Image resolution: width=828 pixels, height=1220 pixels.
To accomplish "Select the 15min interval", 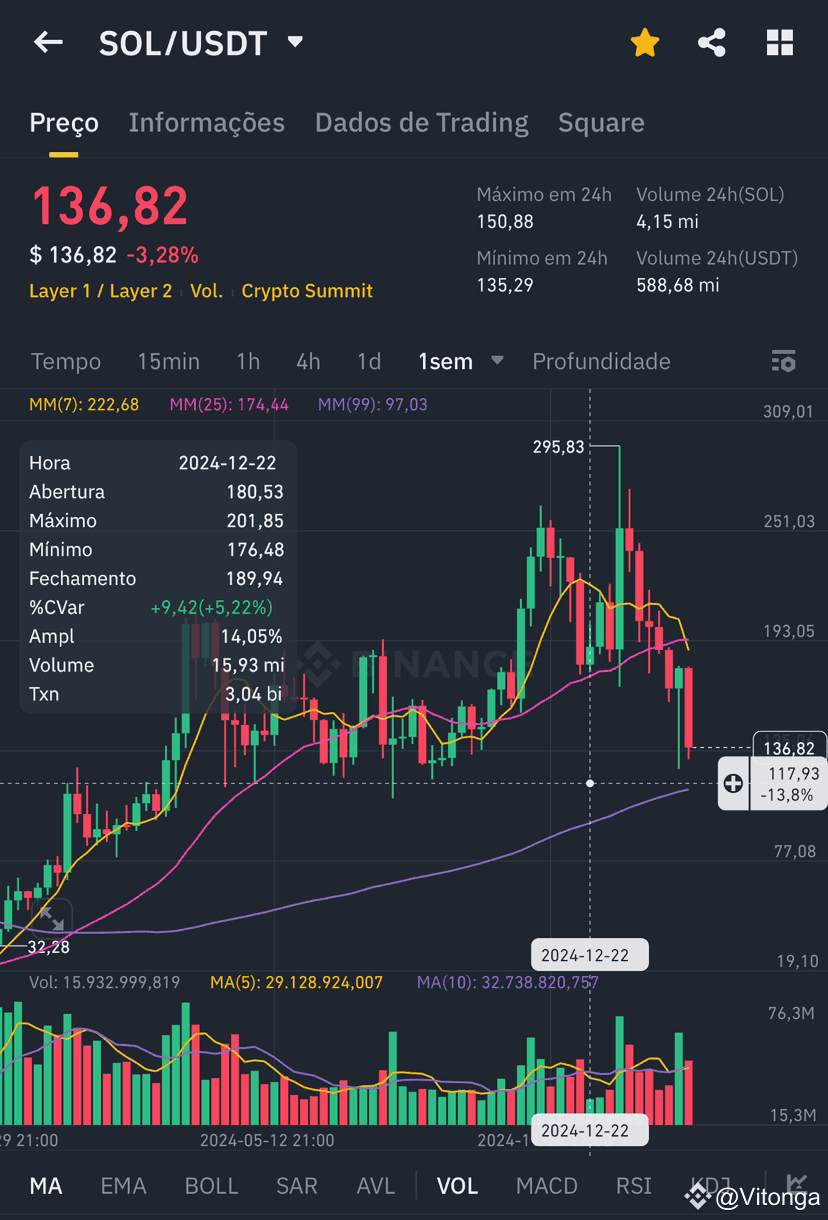I will pyautogui.click(x=168, y=361).
